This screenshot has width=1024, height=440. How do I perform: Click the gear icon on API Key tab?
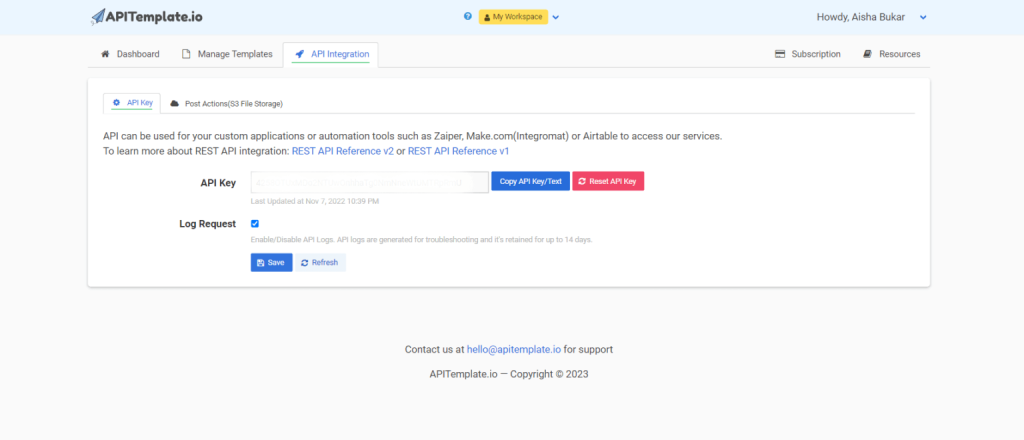[x=116, y=103]
